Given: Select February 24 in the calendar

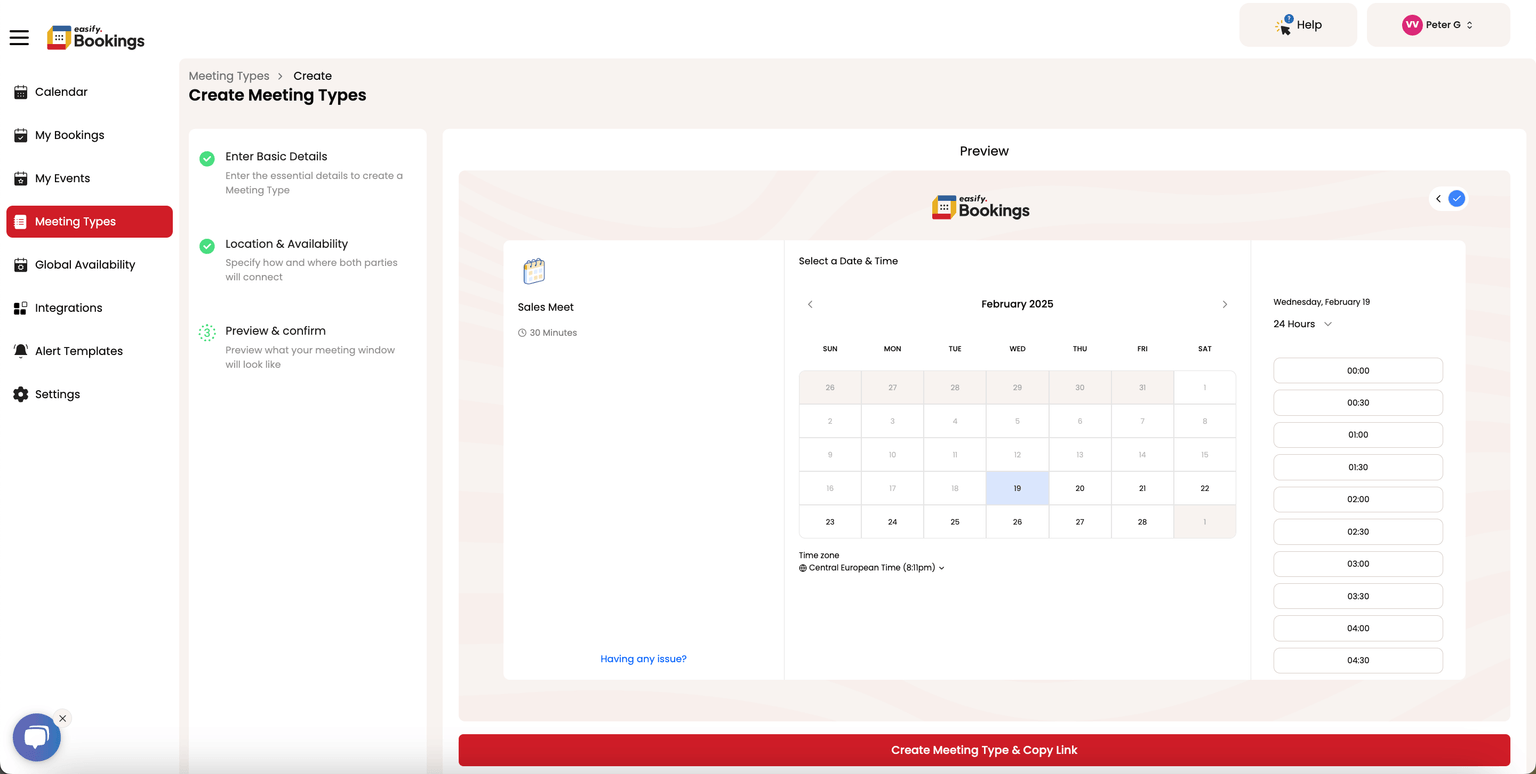Looking at the screenshot, I should [x=892, y=522].
